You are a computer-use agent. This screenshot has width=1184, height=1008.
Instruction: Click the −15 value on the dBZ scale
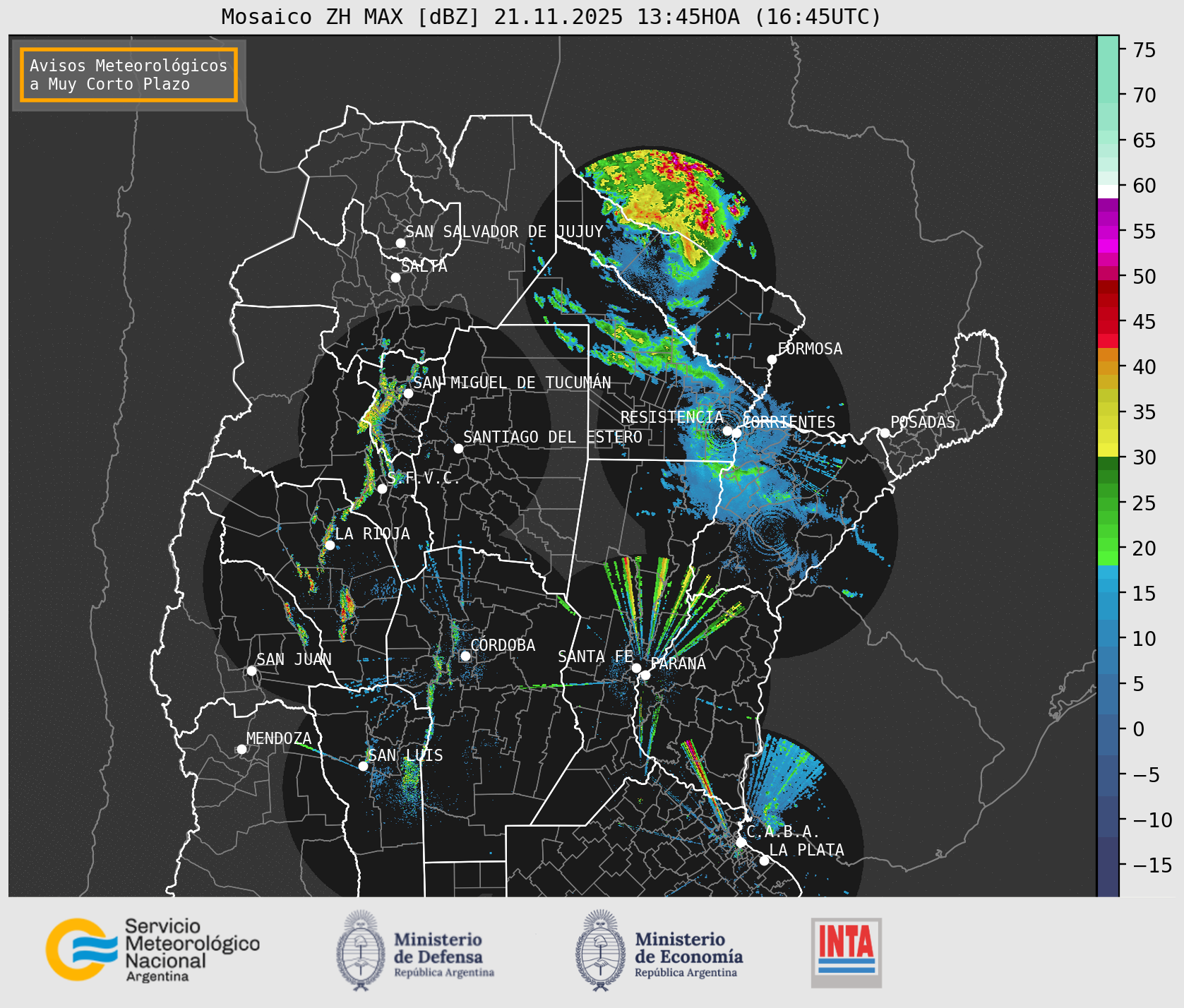pyautogui.click(x=1152, y=865)
